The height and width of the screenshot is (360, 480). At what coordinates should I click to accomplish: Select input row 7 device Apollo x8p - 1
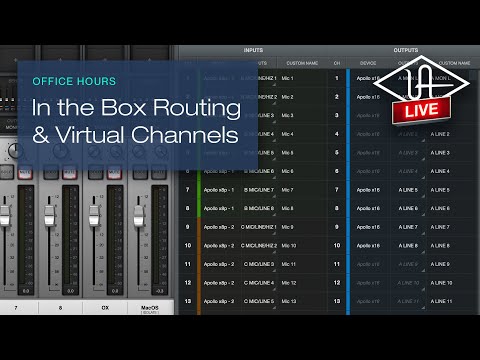click(x=219, y=190)
